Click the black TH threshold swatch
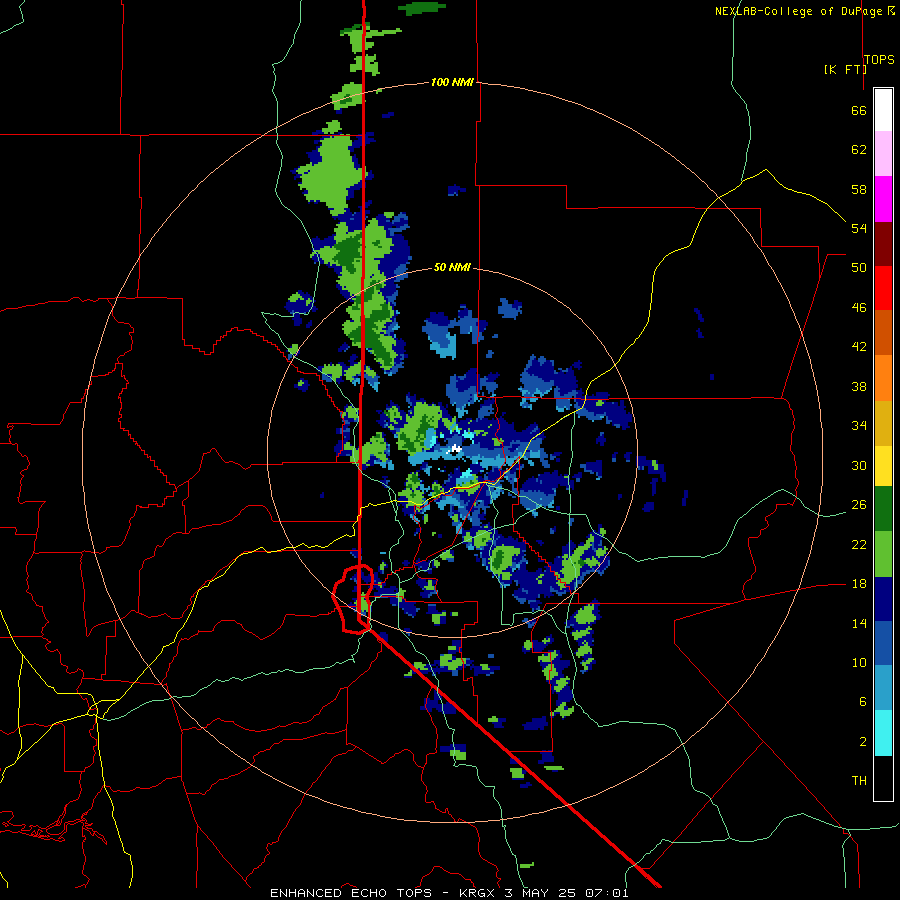The image size is (900, 900). pos(883,778)
